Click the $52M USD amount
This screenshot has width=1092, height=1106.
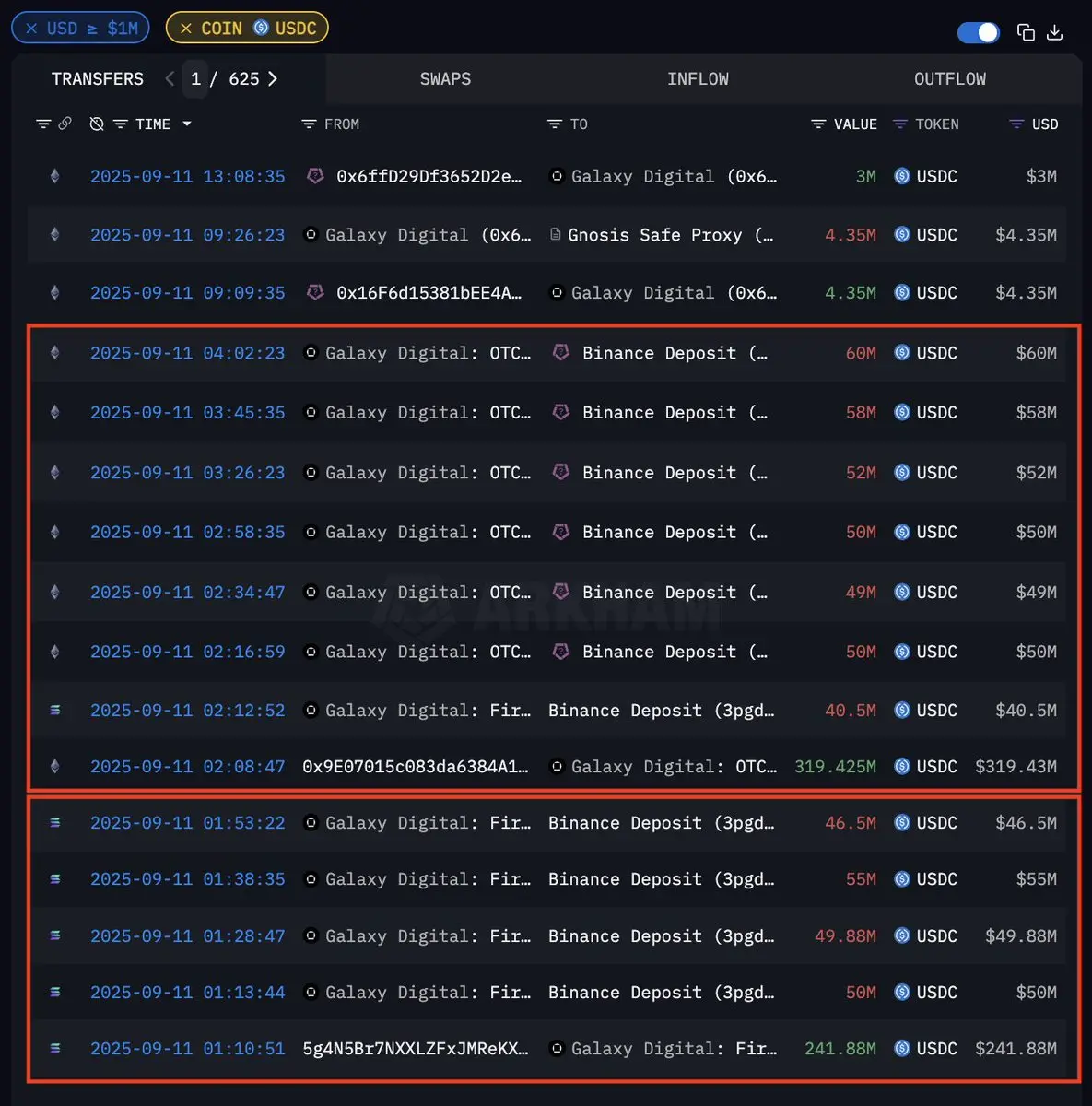[1037, 472]
